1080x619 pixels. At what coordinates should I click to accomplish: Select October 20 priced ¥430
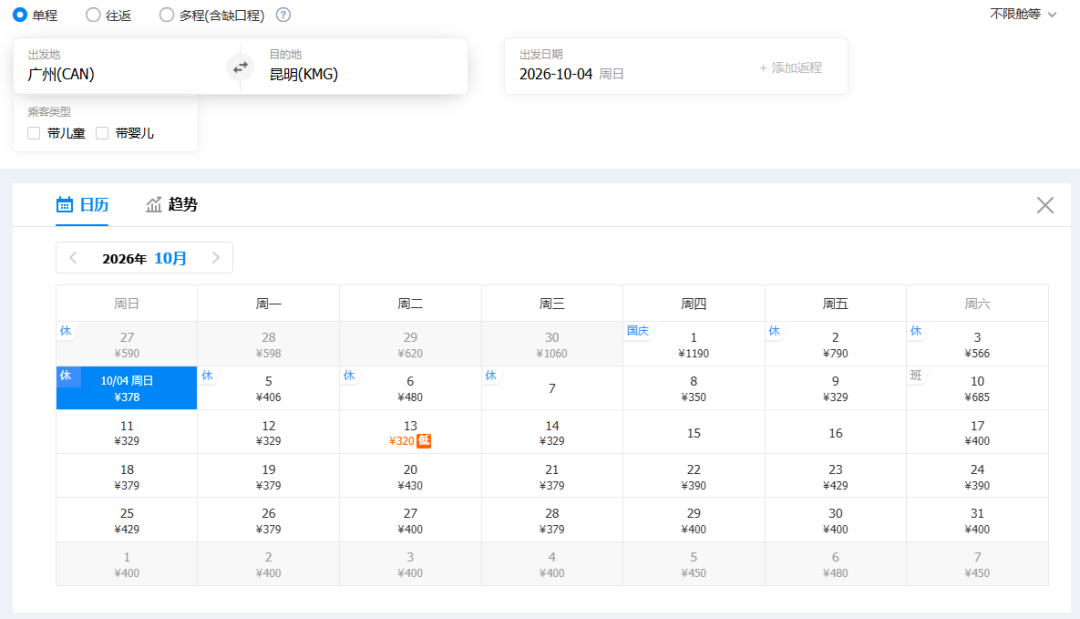(x=410, y=476)
